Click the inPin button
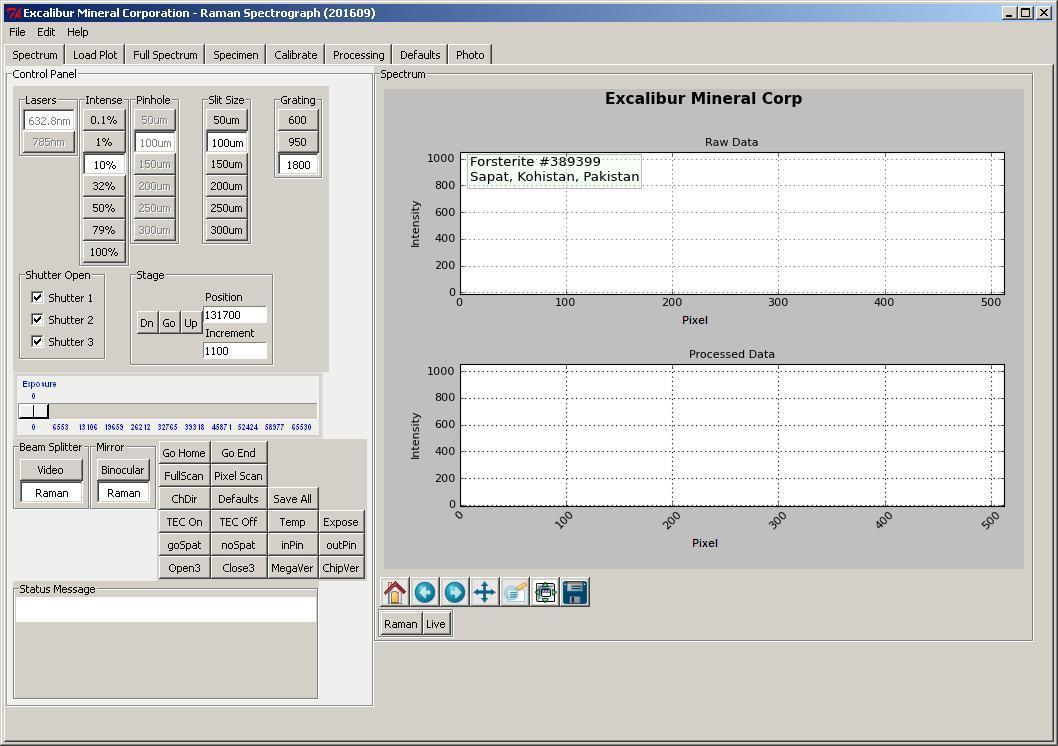Viewport: 1058px width, 746px height. [x=292, y=544]
